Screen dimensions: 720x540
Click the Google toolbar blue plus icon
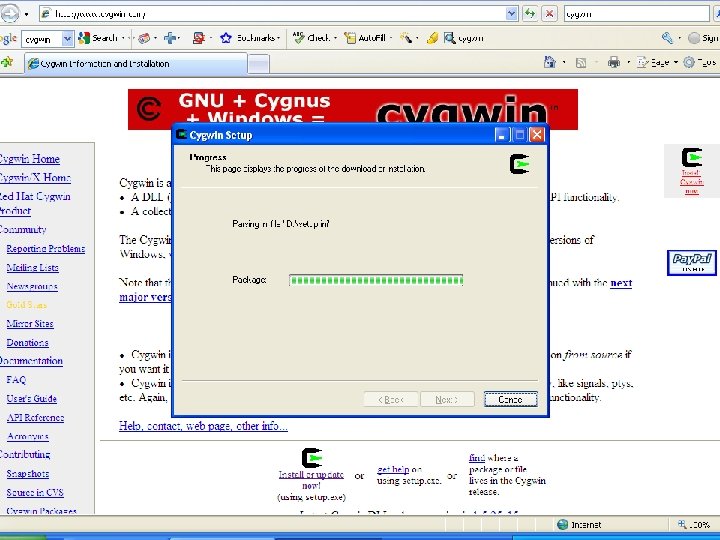click(x=170, y=38)
